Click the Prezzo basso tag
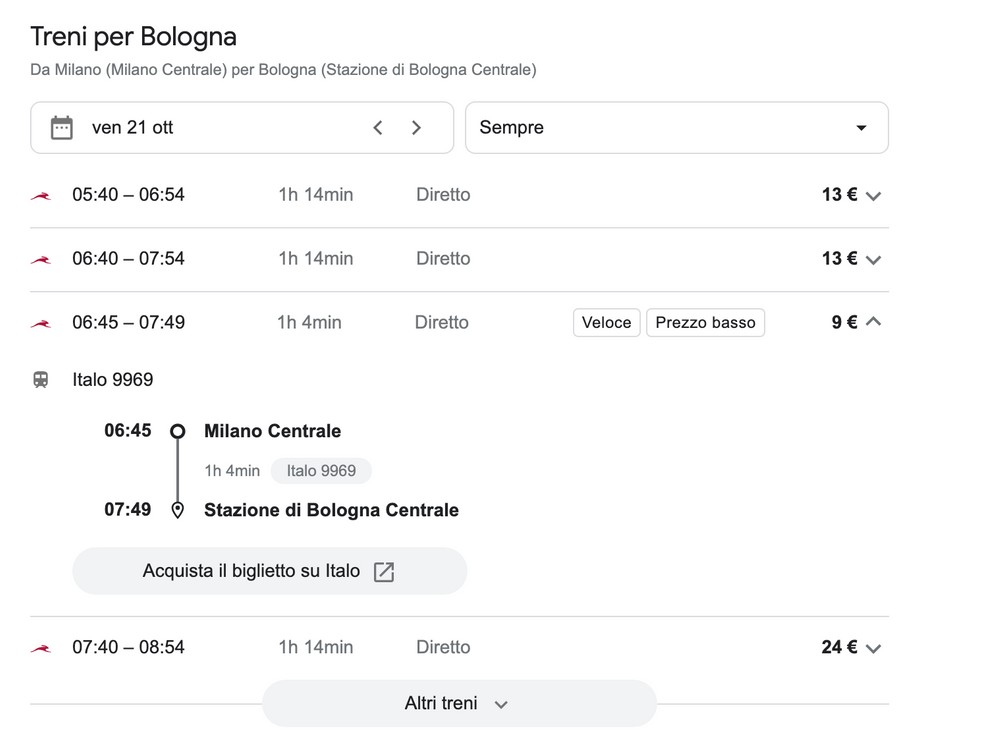The height and width of the screenshot is (752, 1000). pyautogui.click(x=705, y=322)
